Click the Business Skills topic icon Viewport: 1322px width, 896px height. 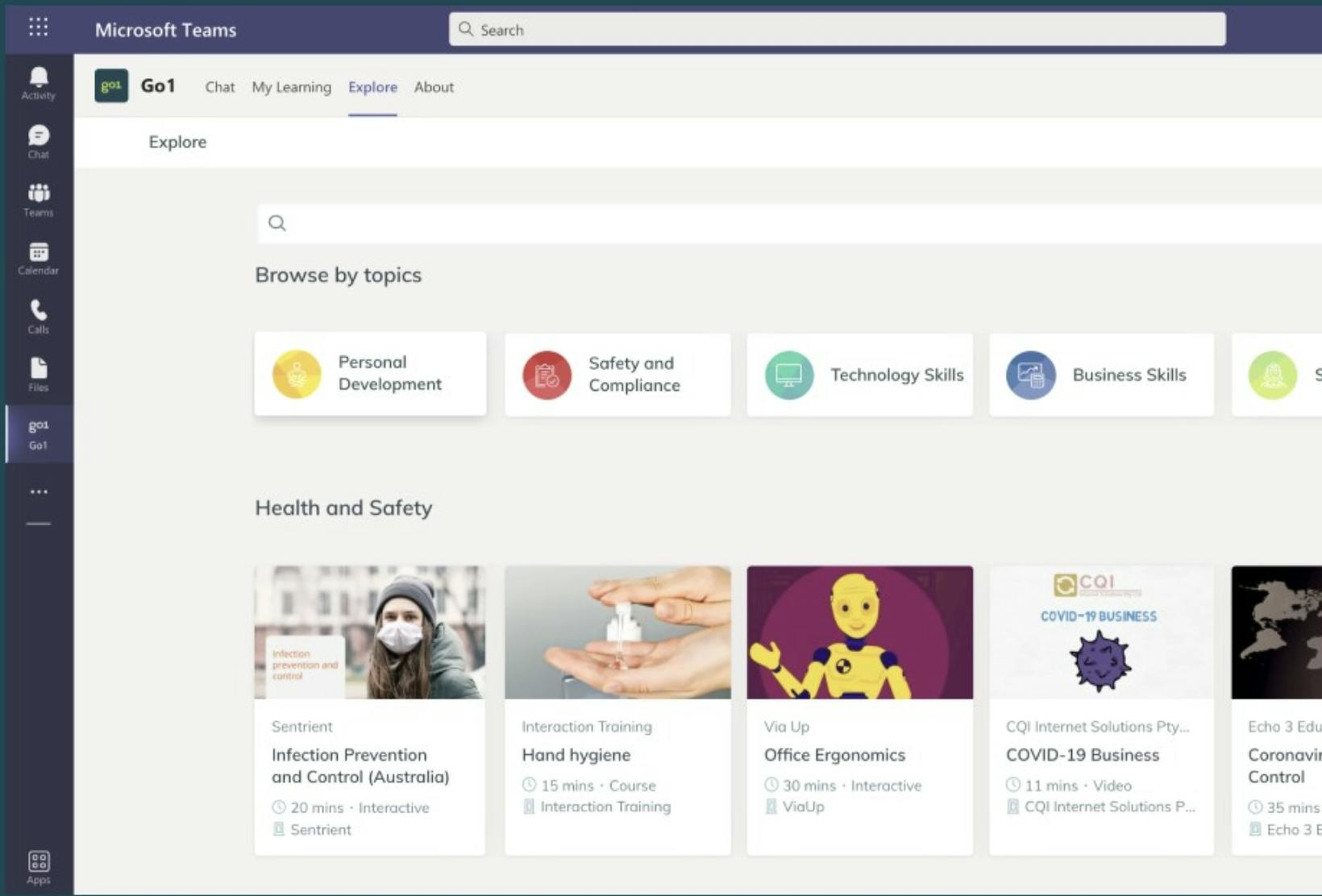(1030, 375)
